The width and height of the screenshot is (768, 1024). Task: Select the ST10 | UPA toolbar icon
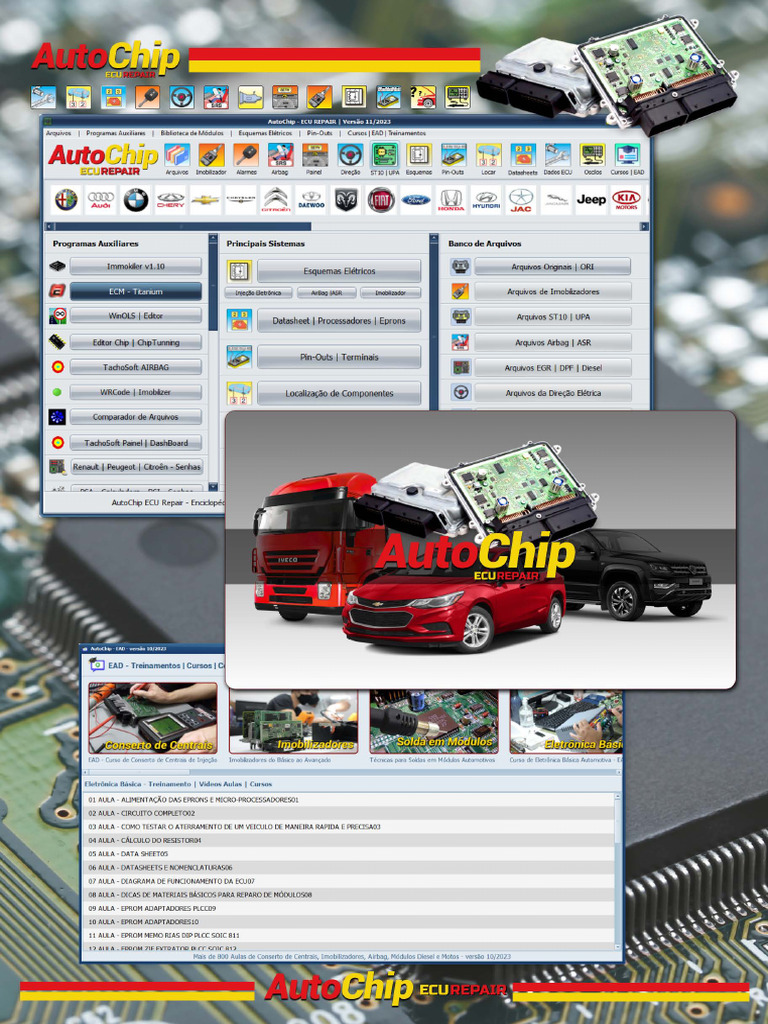pos(385,159)
